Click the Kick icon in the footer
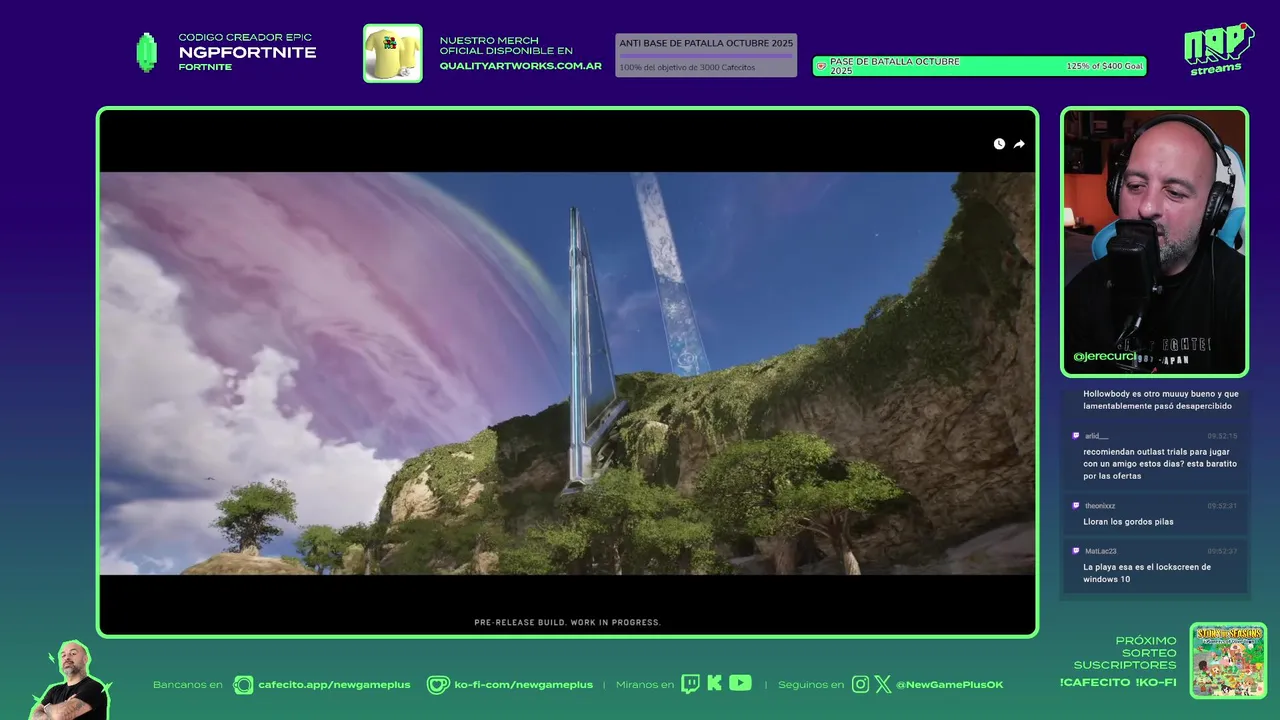The width and height of the screenshot is (1280, 720). coord(714,683)
